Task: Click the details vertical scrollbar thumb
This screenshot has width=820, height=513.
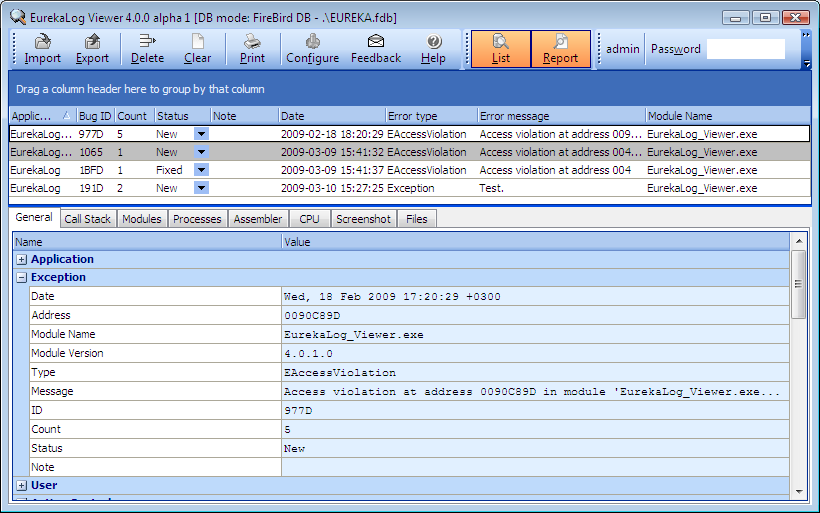Action: tap(799, 284)
